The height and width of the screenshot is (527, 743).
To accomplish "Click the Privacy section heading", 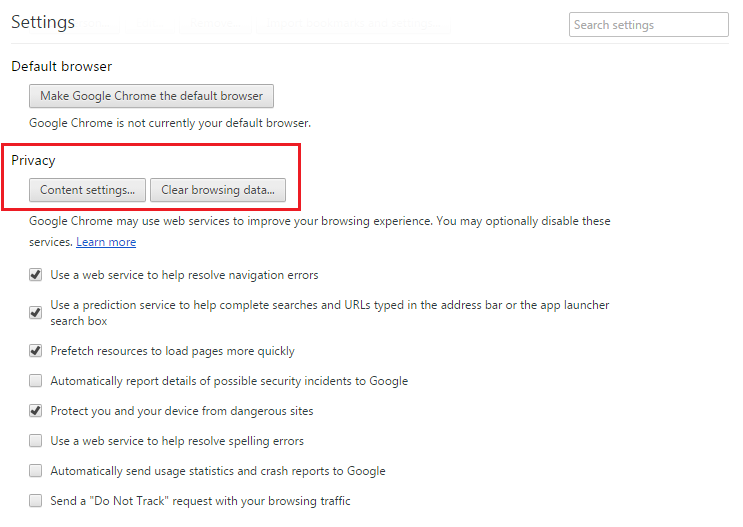I will pyautogui.click(x=33, y=161).
